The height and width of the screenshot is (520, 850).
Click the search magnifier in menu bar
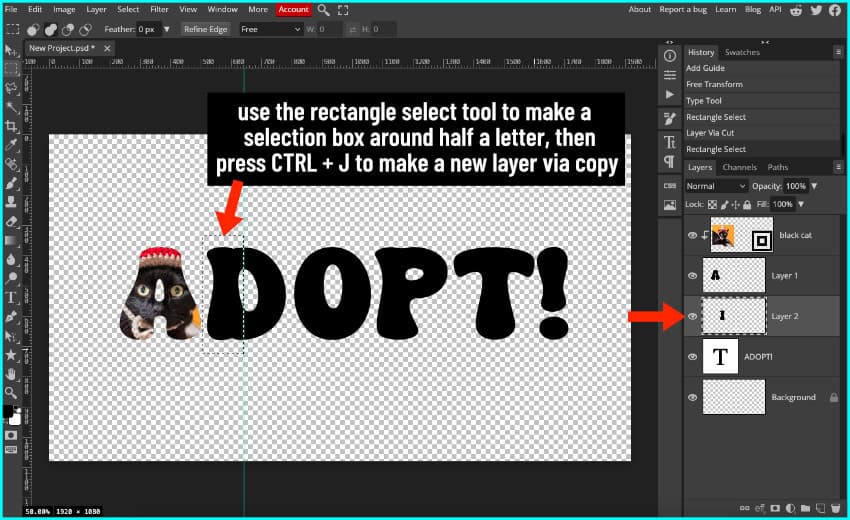[324, 10]
